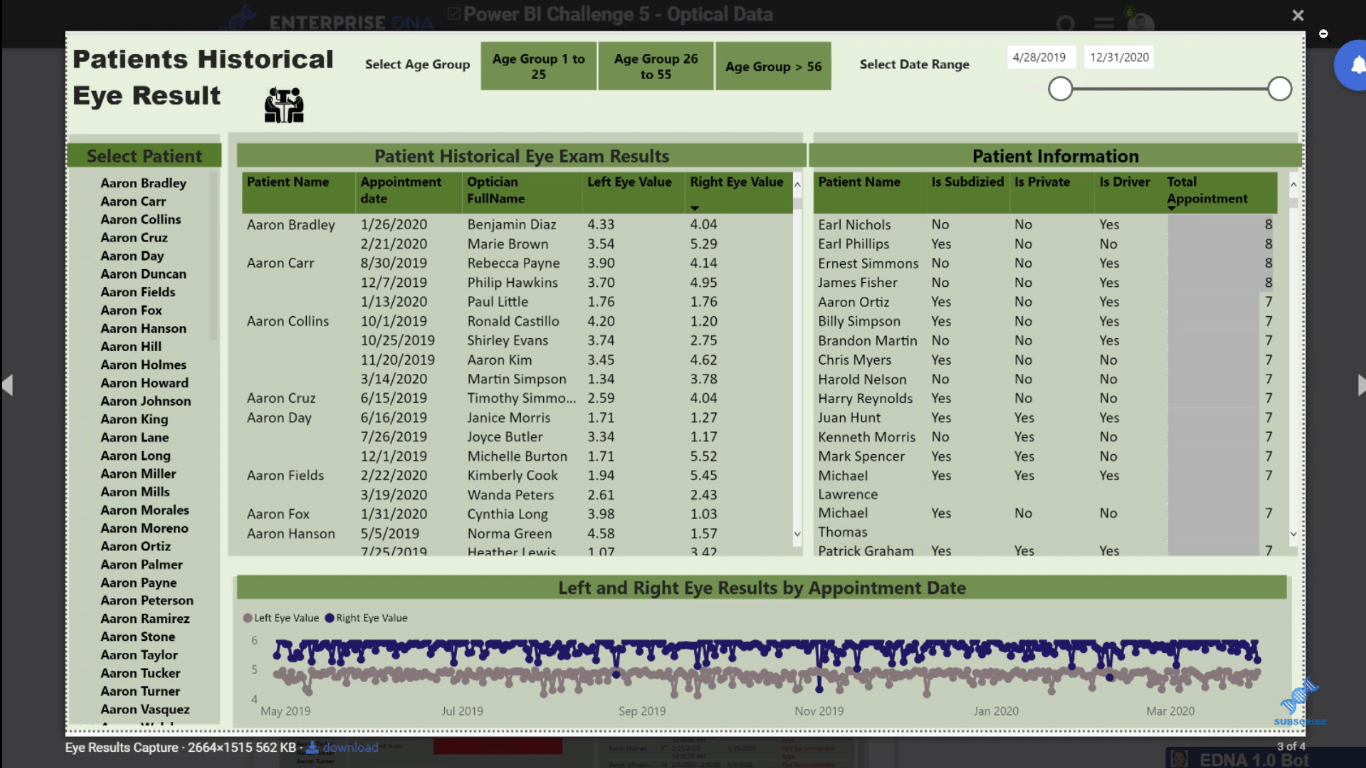Go to the previous image arrow
The image size is (1366, 768).
(7, 385)
